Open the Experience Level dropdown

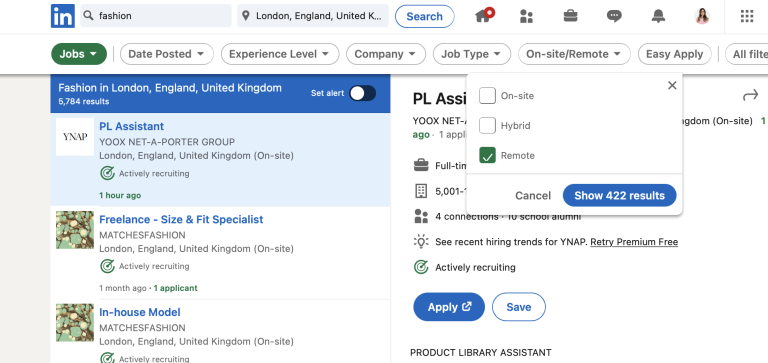click(x=280, y=54)
